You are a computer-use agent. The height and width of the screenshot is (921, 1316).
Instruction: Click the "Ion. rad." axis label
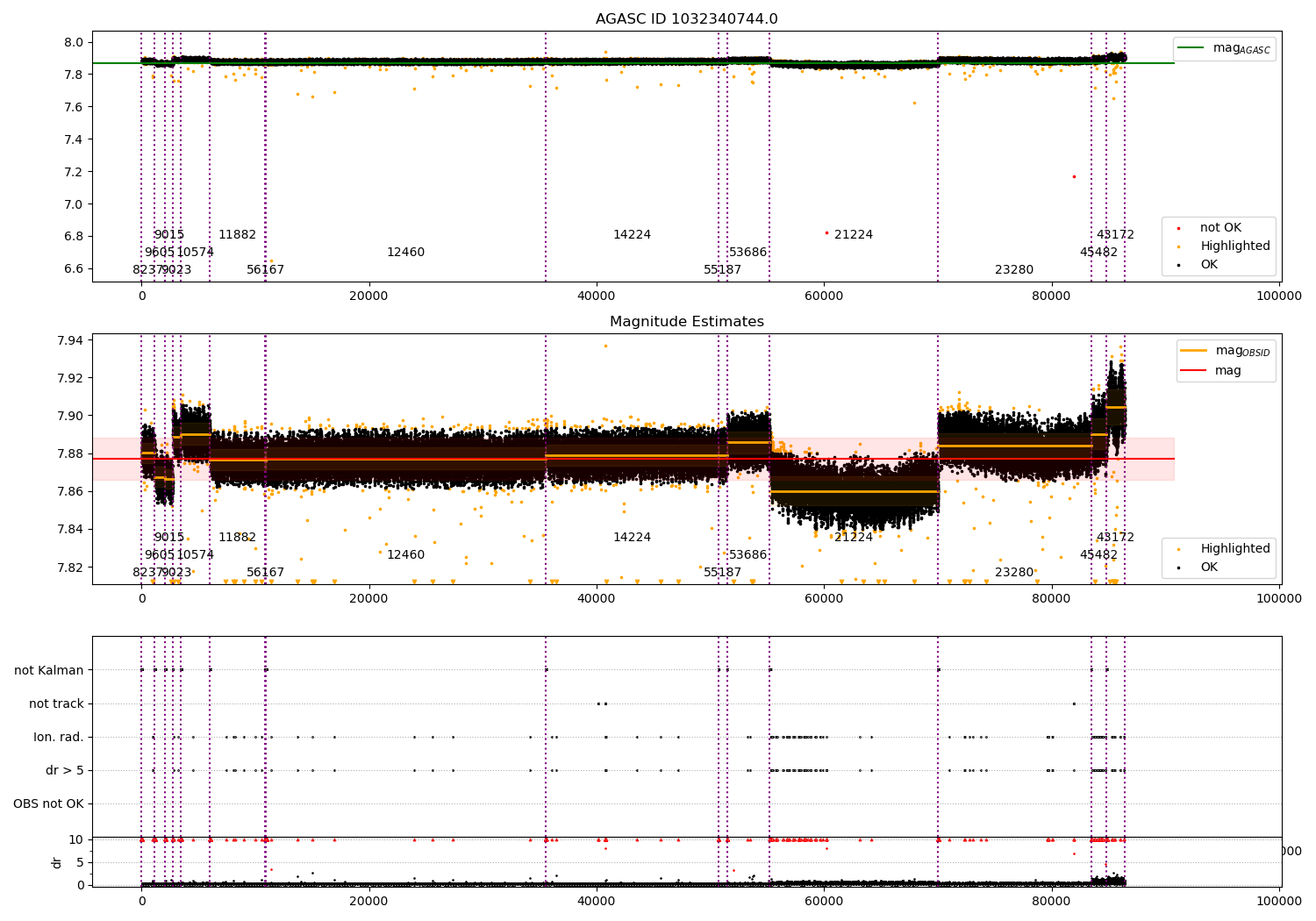pos(59,737)
